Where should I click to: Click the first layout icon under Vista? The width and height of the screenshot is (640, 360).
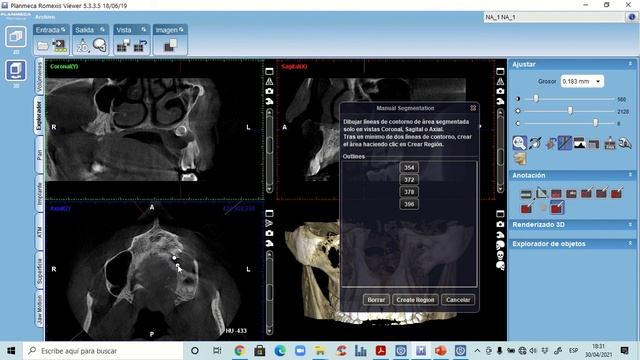click(x=123, y=46)
